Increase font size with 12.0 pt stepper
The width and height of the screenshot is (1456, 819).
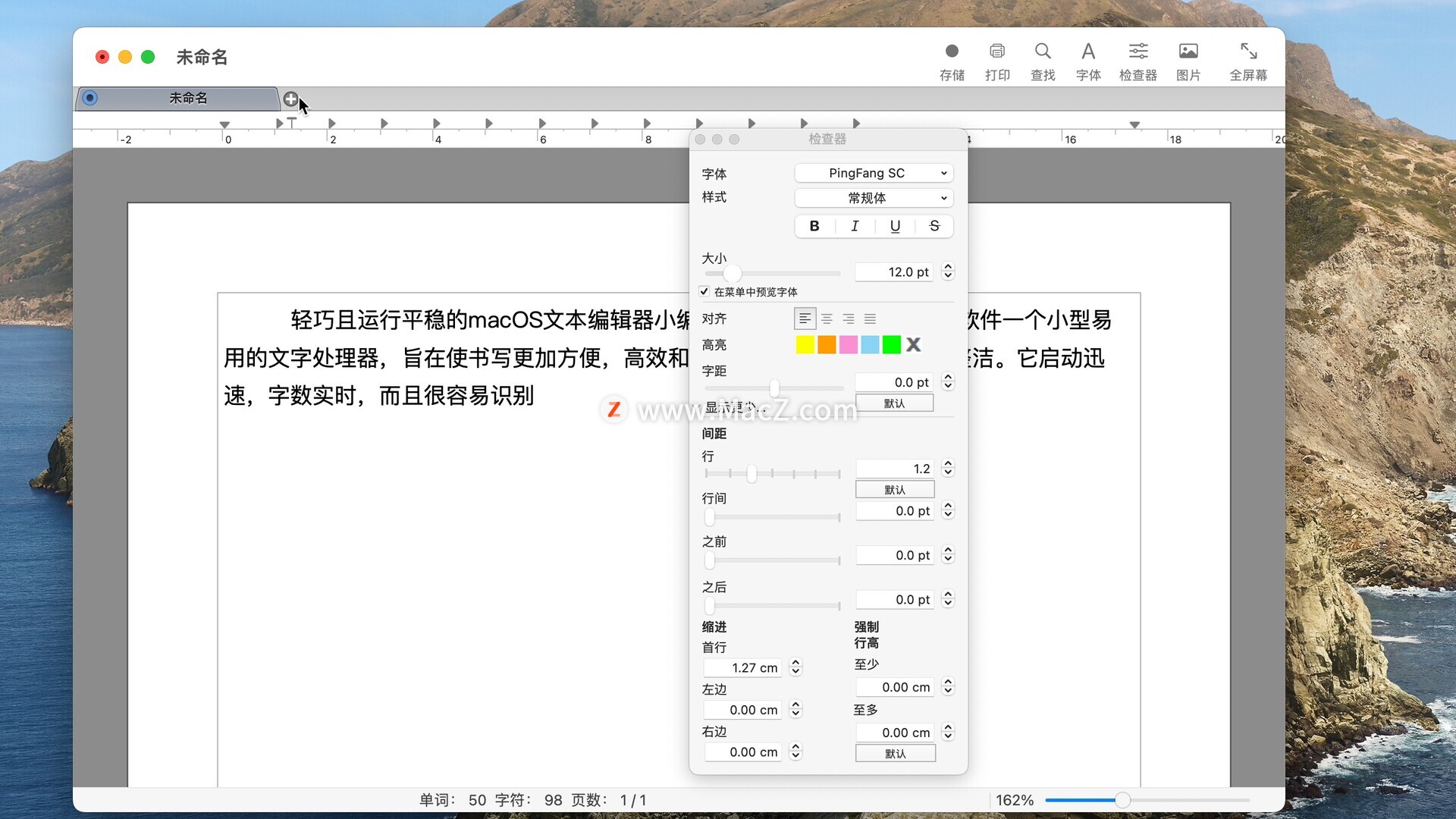[948, 267]
